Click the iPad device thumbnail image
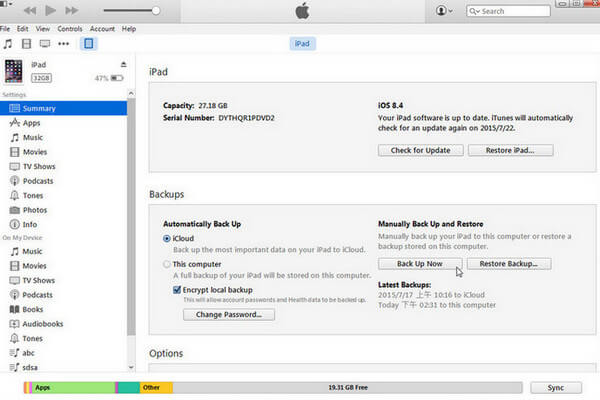 point(13,71)
